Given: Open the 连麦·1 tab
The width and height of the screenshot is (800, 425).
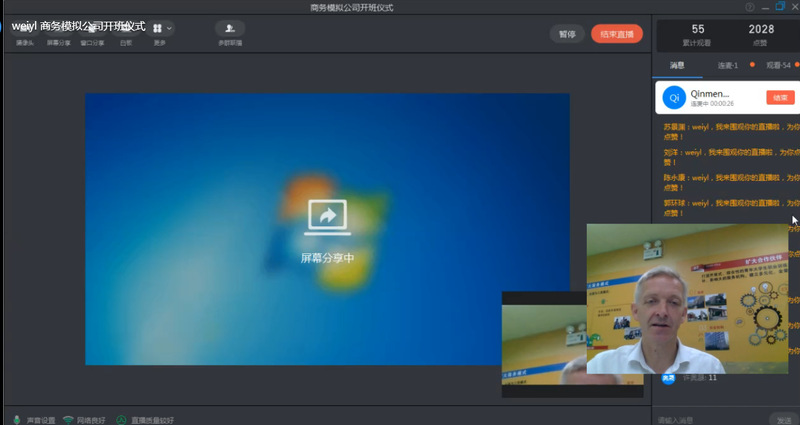Looking at the screenshot, I should point(728,65).
